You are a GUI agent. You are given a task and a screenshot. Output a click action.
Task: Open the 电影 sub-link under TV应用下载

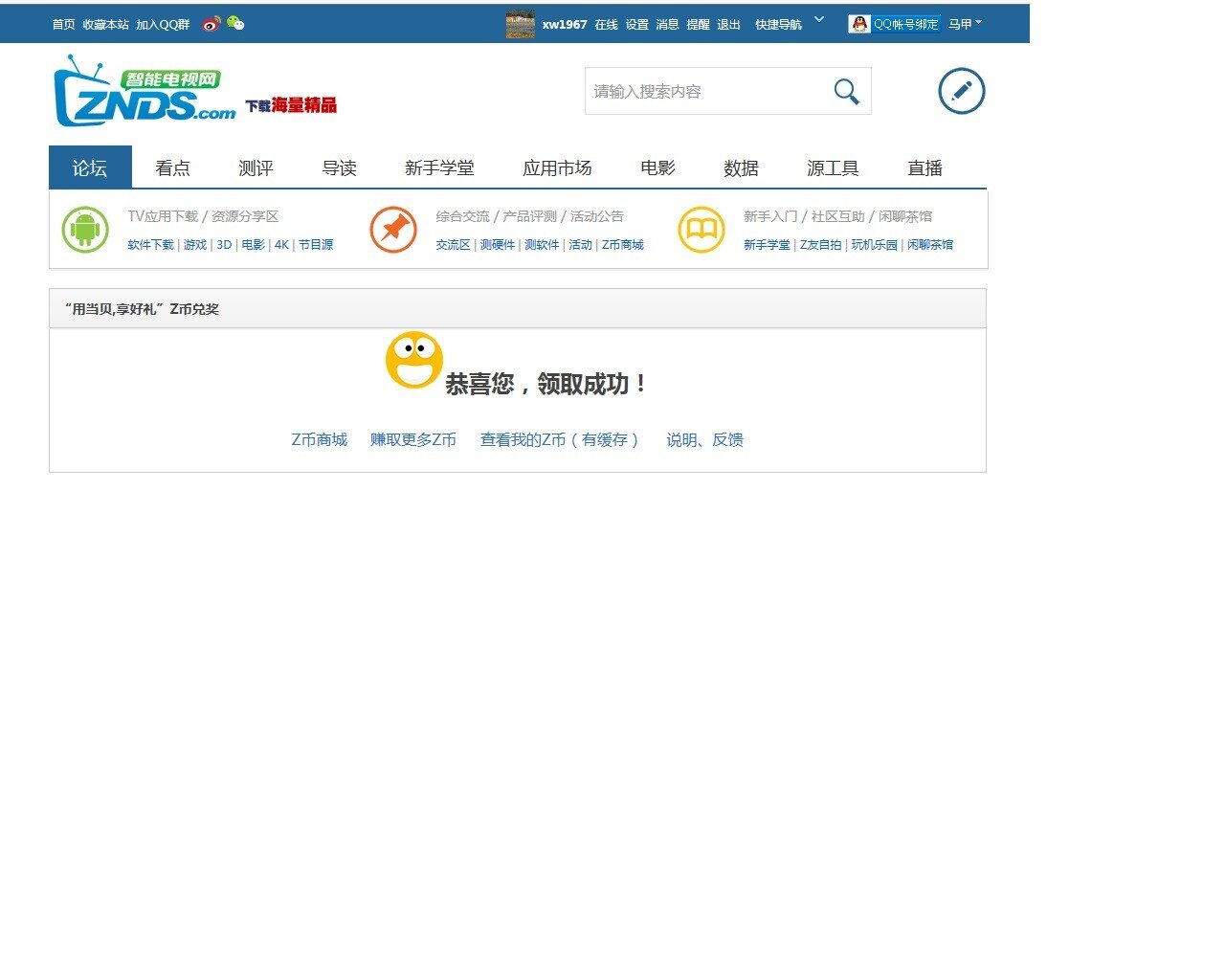(254, 245)
